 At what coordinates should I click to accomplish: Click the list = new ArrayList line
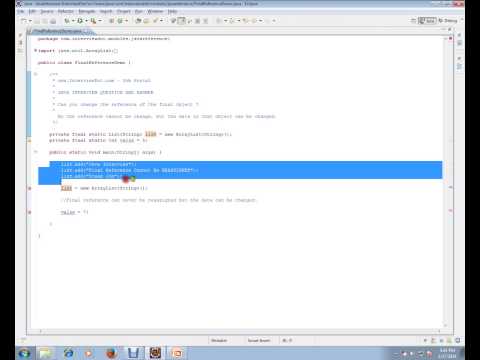click(x=104, y=188)
